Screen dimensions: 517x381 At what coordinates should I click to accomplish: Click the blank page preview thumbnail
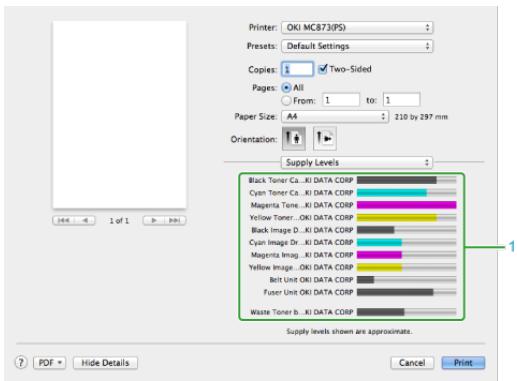(x=119, y=115)
